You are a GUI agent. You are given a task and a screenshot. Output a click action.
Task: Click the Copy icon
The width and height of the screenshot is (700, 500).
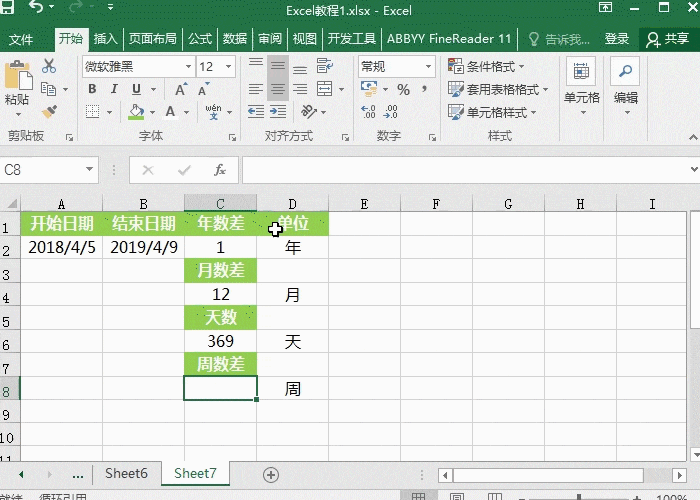tap(48, 89)
